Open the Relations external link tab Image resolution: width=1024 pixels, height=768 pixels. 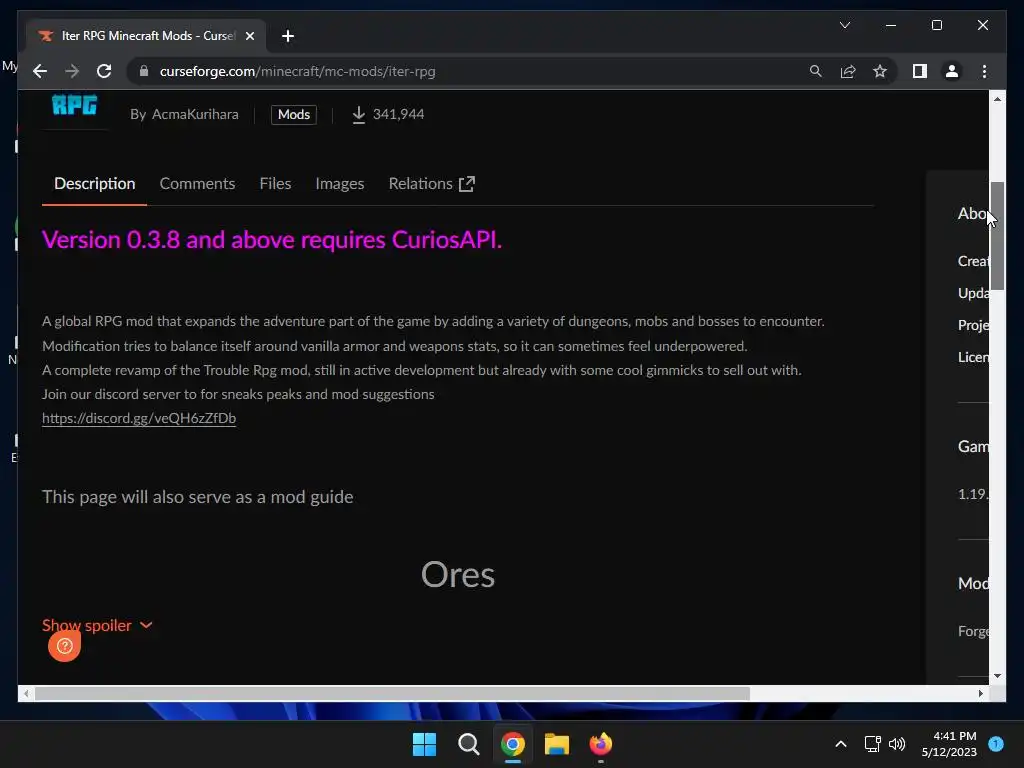coord(432,184)
